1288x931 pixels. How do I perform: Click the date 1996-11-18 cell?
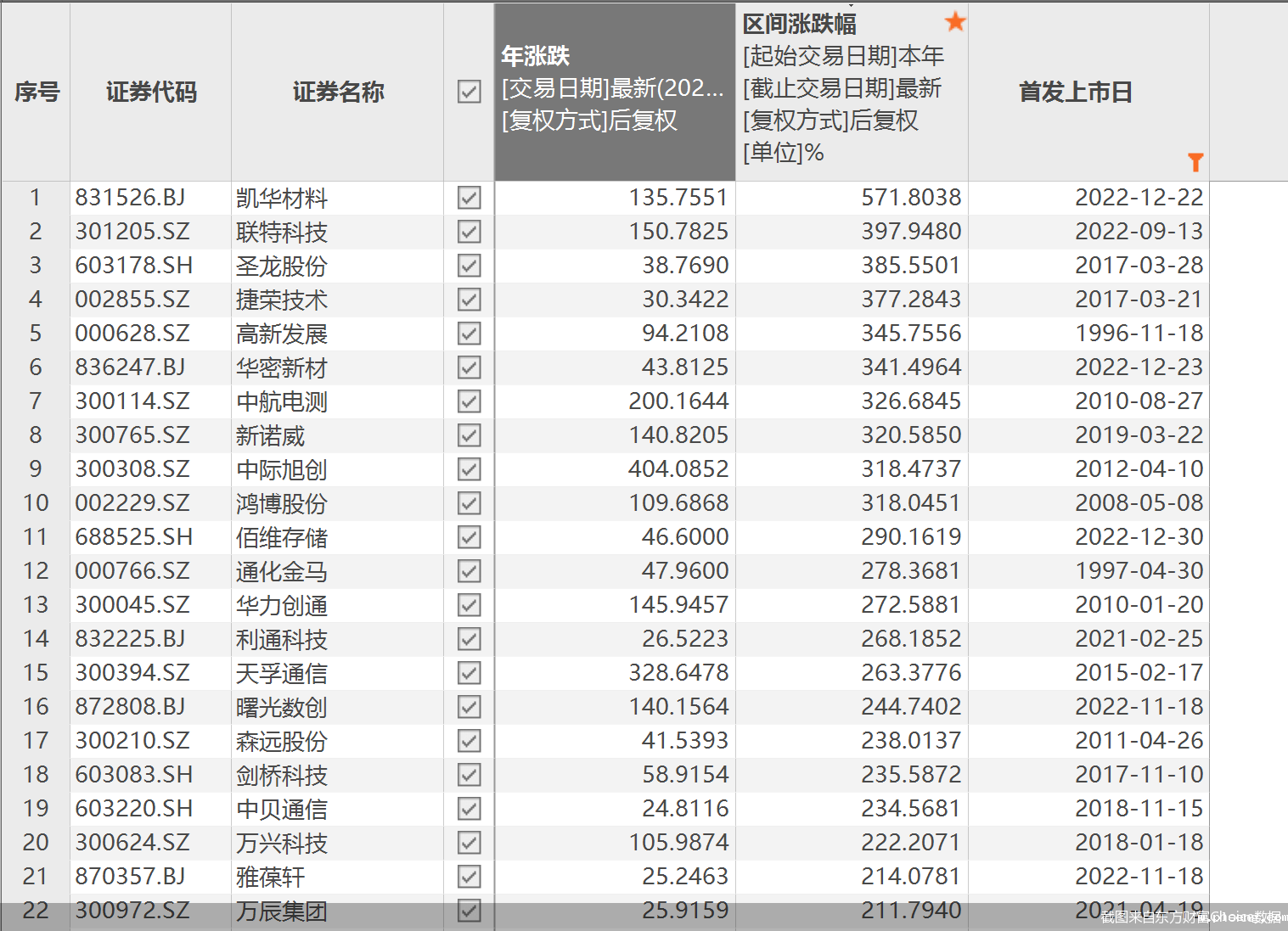coord(1140,333)
